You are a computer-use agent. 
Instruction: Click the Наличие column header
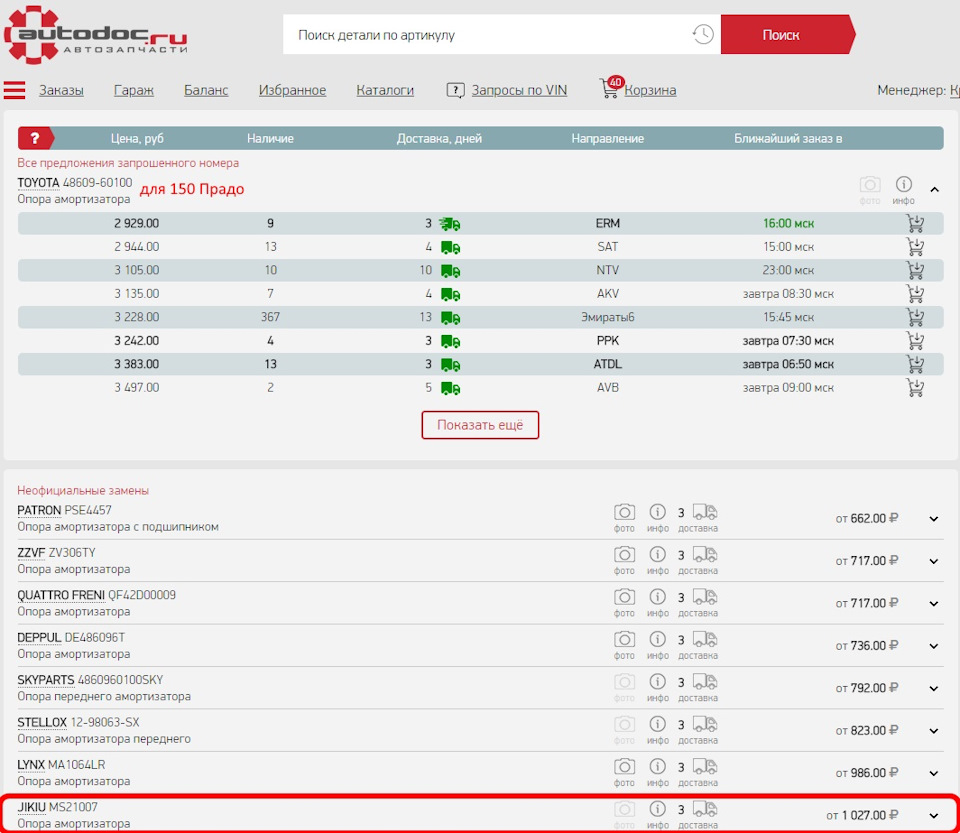pos(270,138)
